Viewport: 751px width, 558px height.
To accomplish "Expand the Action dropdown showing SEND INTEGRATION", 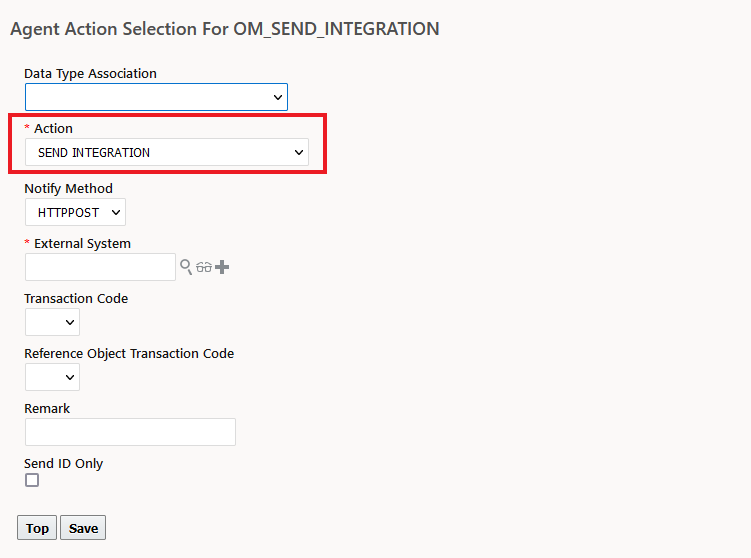I will click(167, 152).
